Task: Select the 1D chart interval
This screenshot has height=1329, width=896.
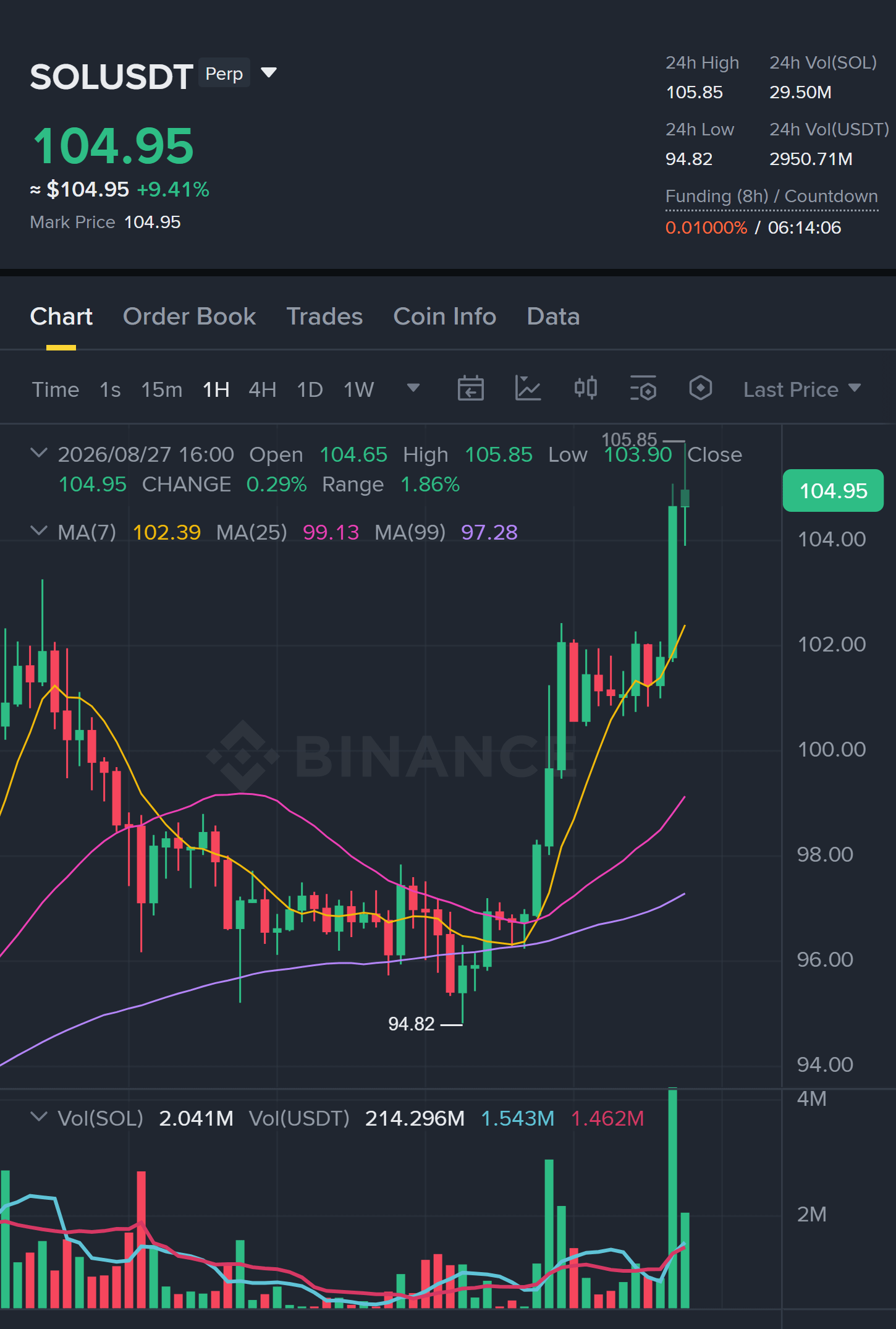Action: pyautogui.click(x=310, y=389)
